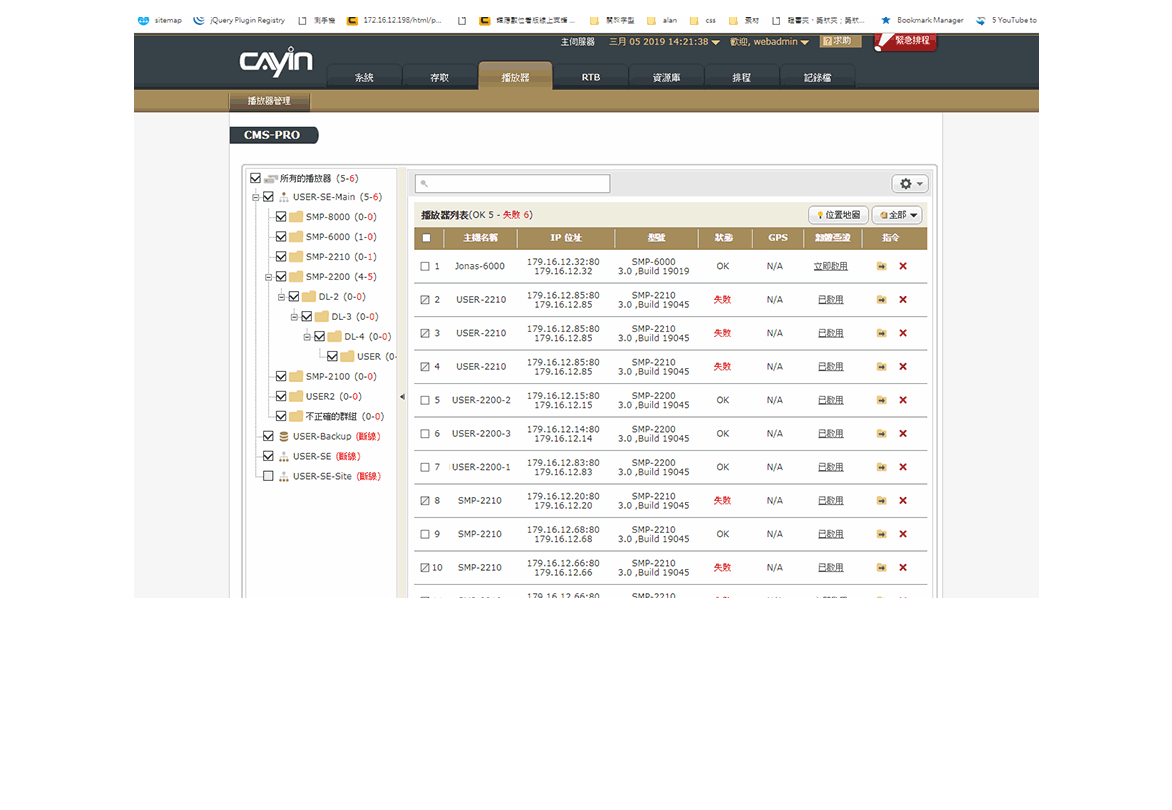Toggle checkbox for SMP-6000 group

coord(281,237)
